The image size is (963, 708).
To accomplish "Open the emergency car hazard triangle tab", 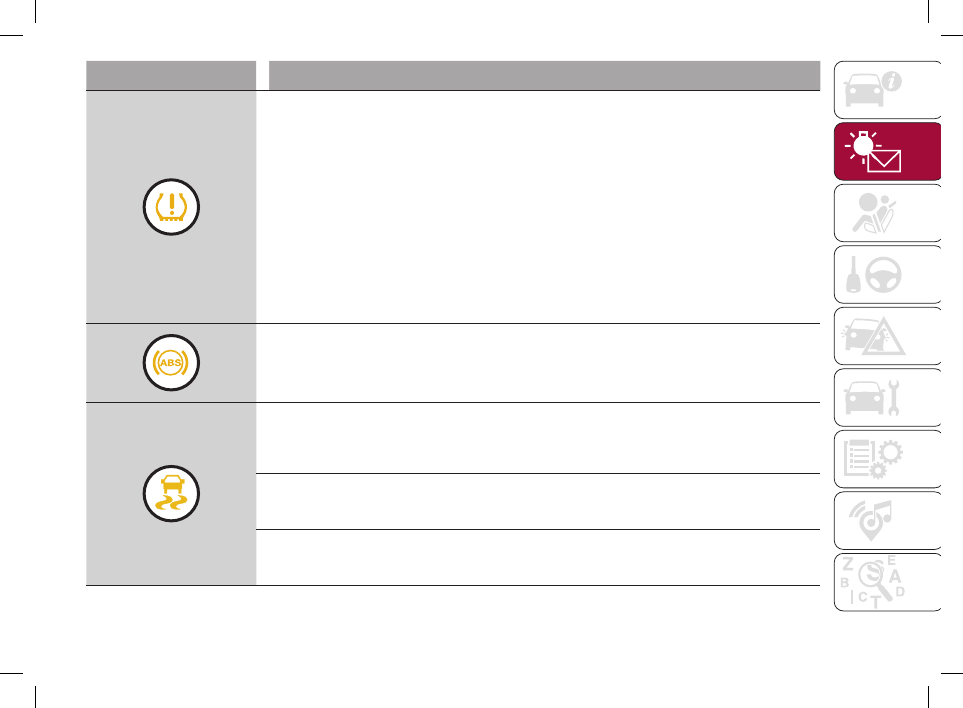I will (x=887, y=336).
